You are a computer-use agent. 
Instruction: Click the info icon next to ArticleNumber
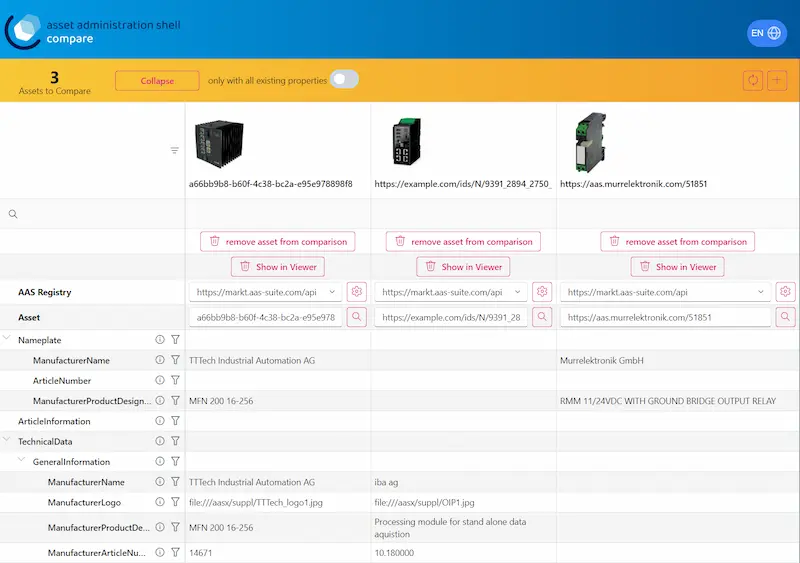[159, 380]
